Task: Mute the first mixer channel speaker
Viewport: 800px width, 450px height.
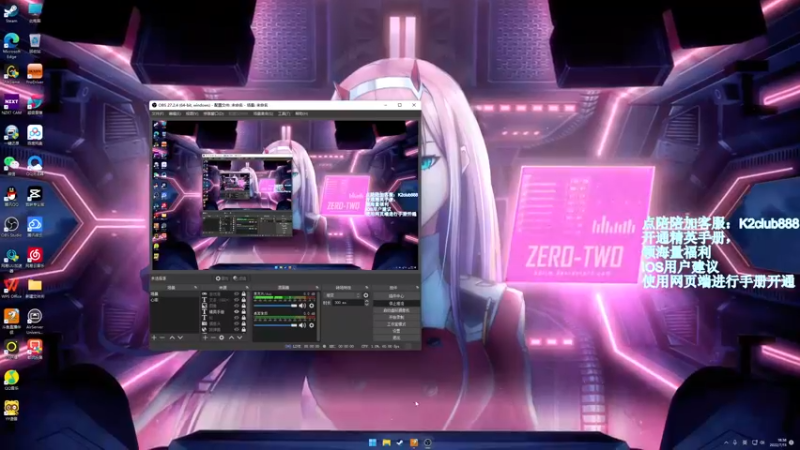Action: tap(302, 306)
